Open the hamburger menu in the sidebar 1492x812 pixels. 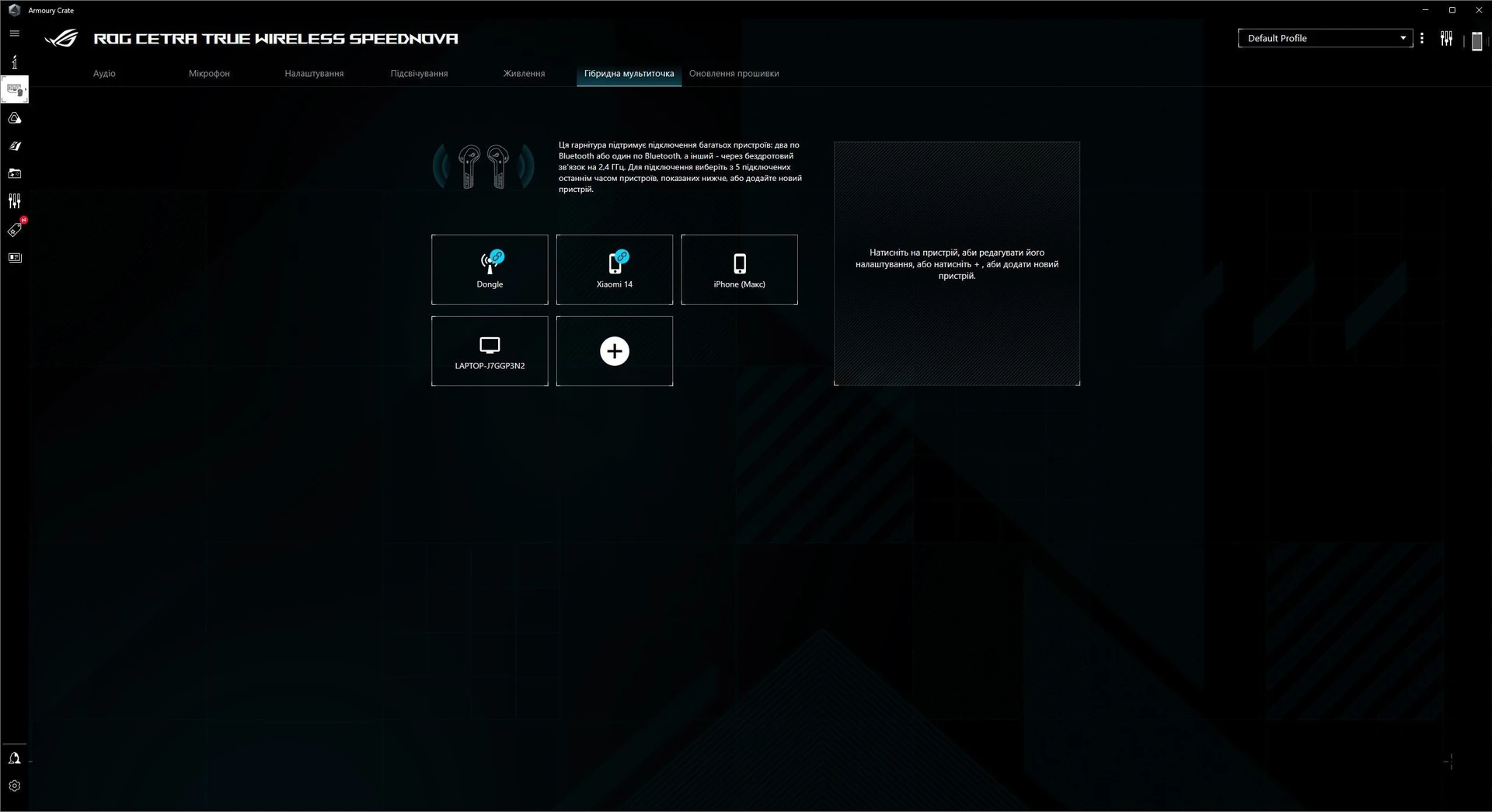coord(14,33)
